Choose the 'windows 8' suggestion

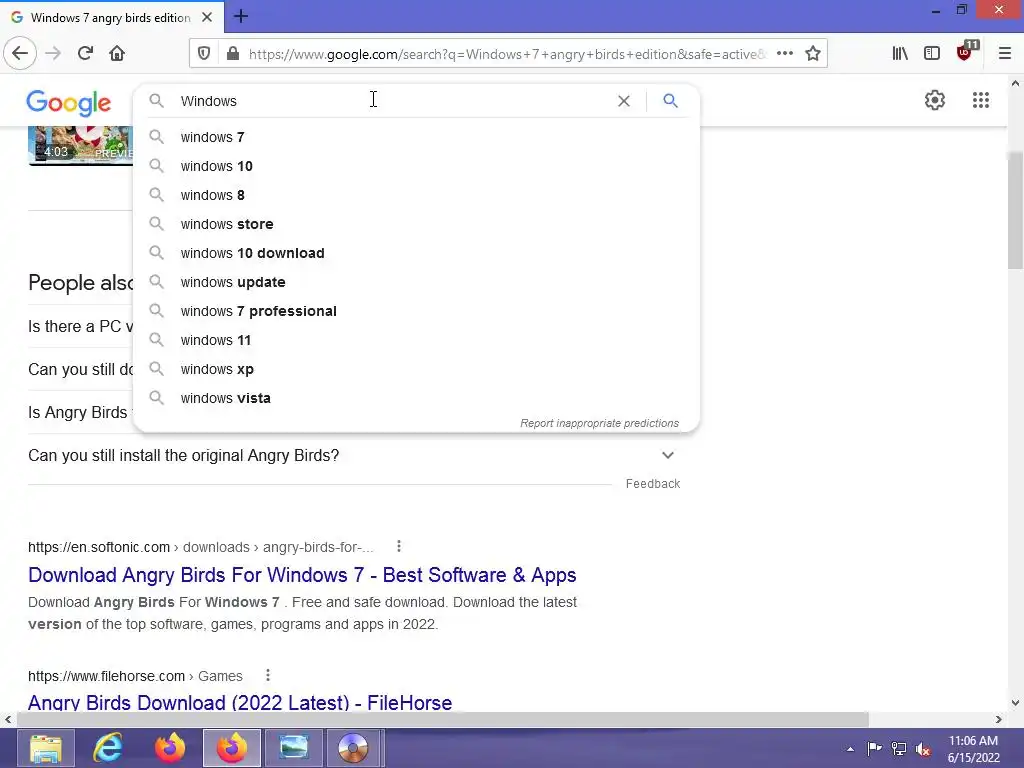(416, 195)
